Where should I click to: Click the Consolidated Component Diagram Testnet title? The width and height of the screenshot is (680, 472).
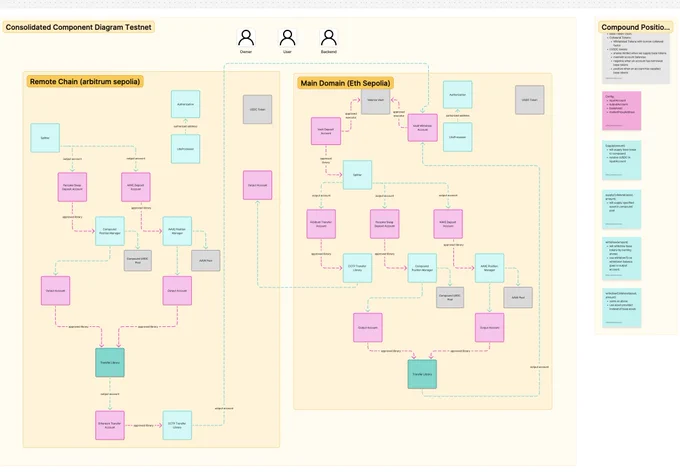click(78, 27)
